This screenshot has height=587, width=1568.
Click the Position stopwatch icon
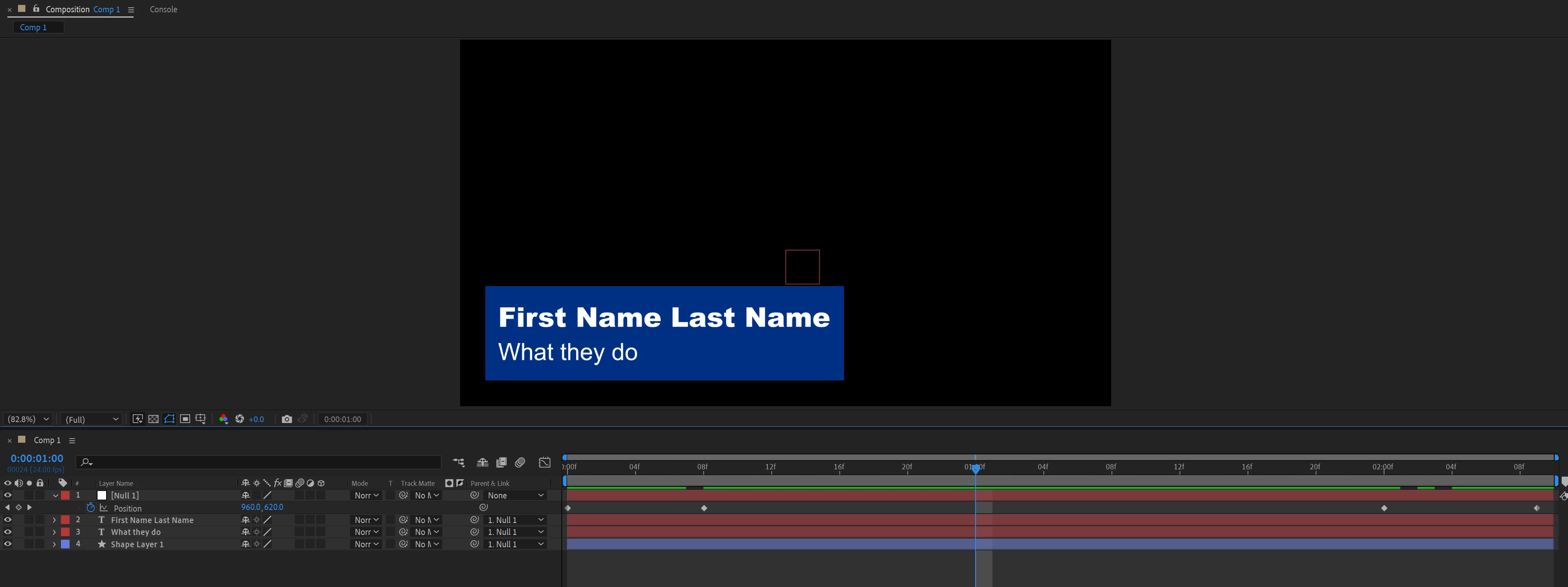coord(91,508)
